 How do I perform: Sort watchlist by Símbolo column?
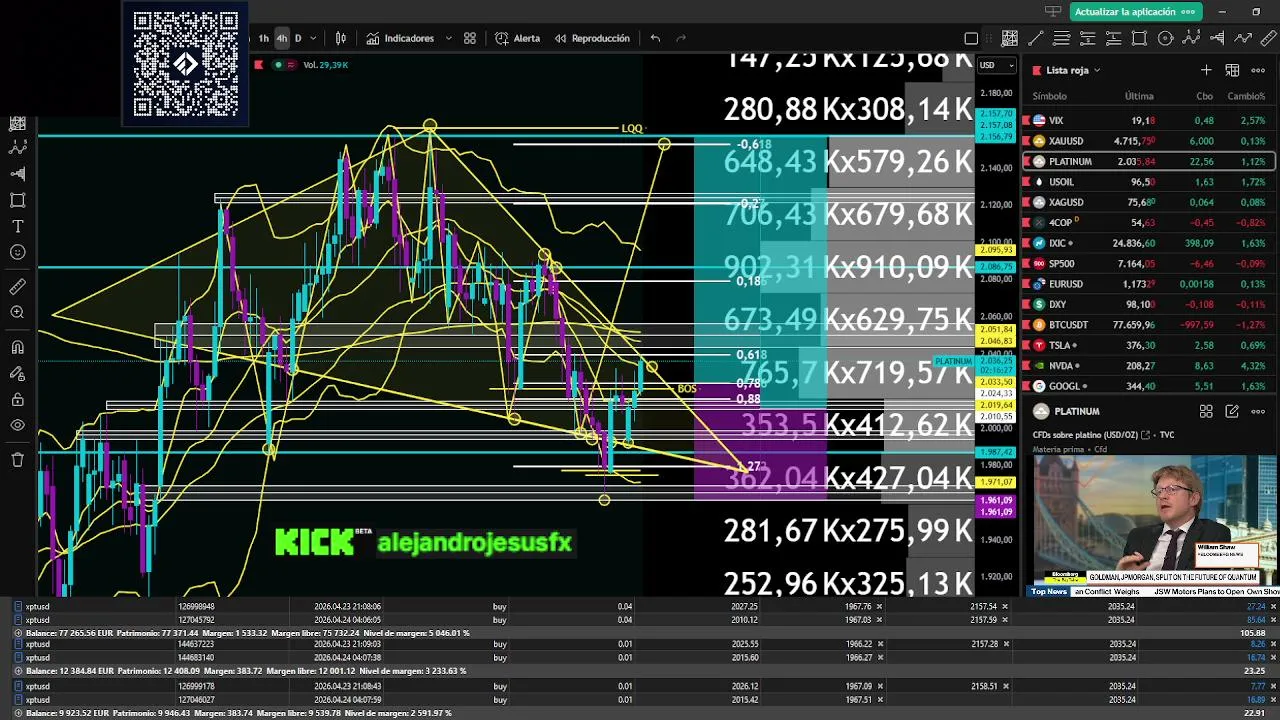pyautogui.click(x=1049, y=96)
